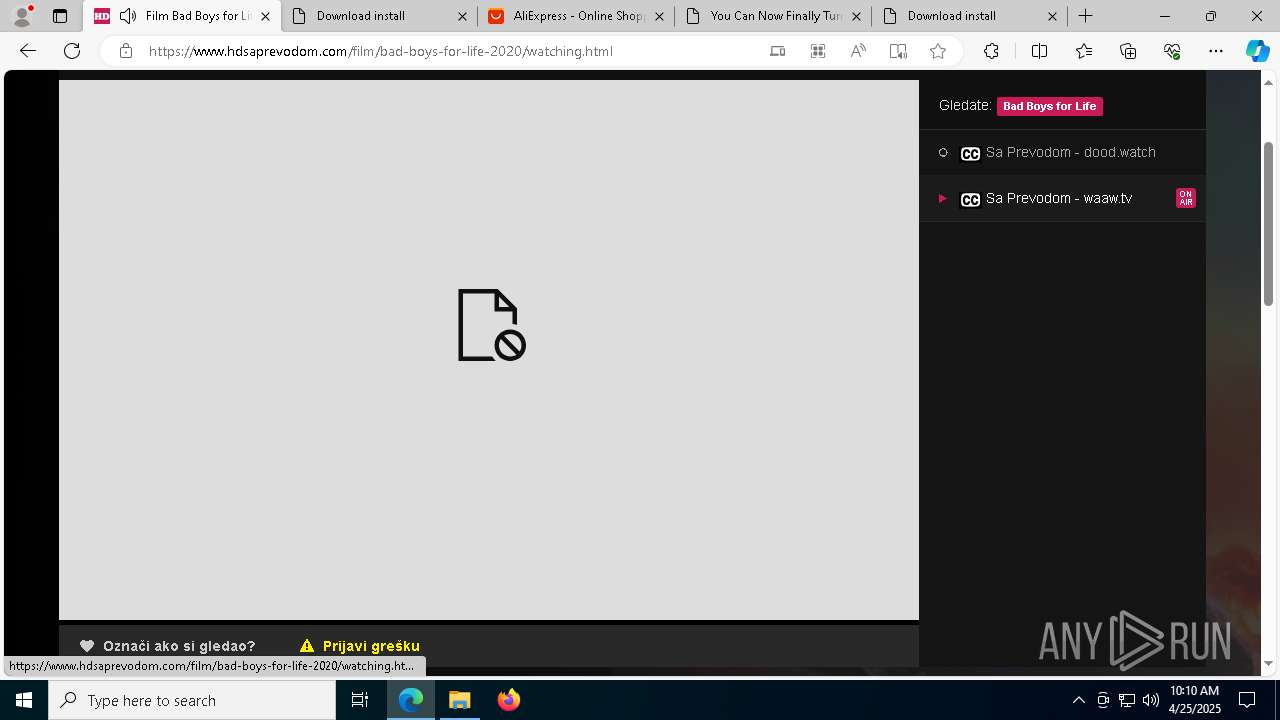Open the Windows Start menu
This screenshot has height=720, width=1280.
pyautogui.click(x=24, y=700)
